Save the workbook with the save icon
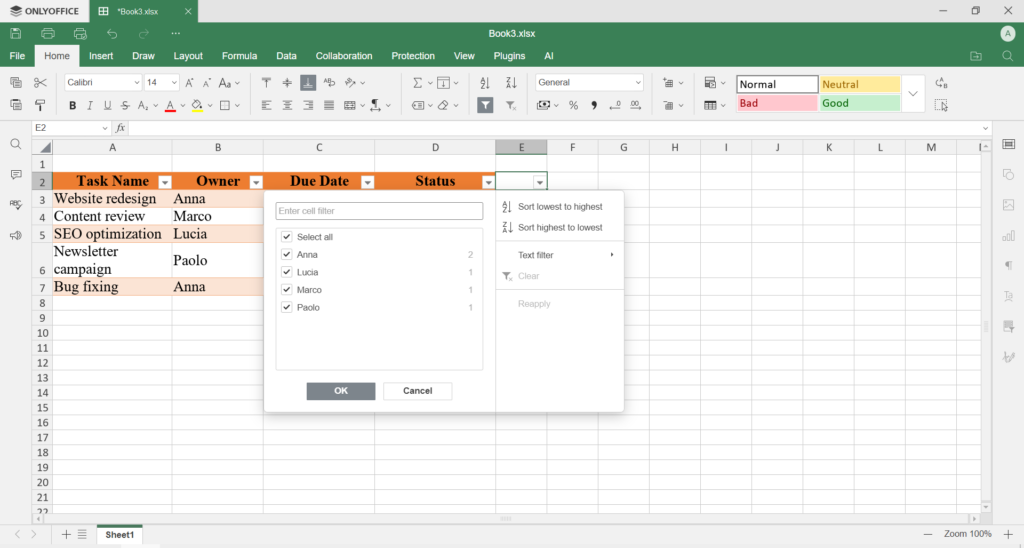This screenshot has width=1024, height=548. point(16,33)
